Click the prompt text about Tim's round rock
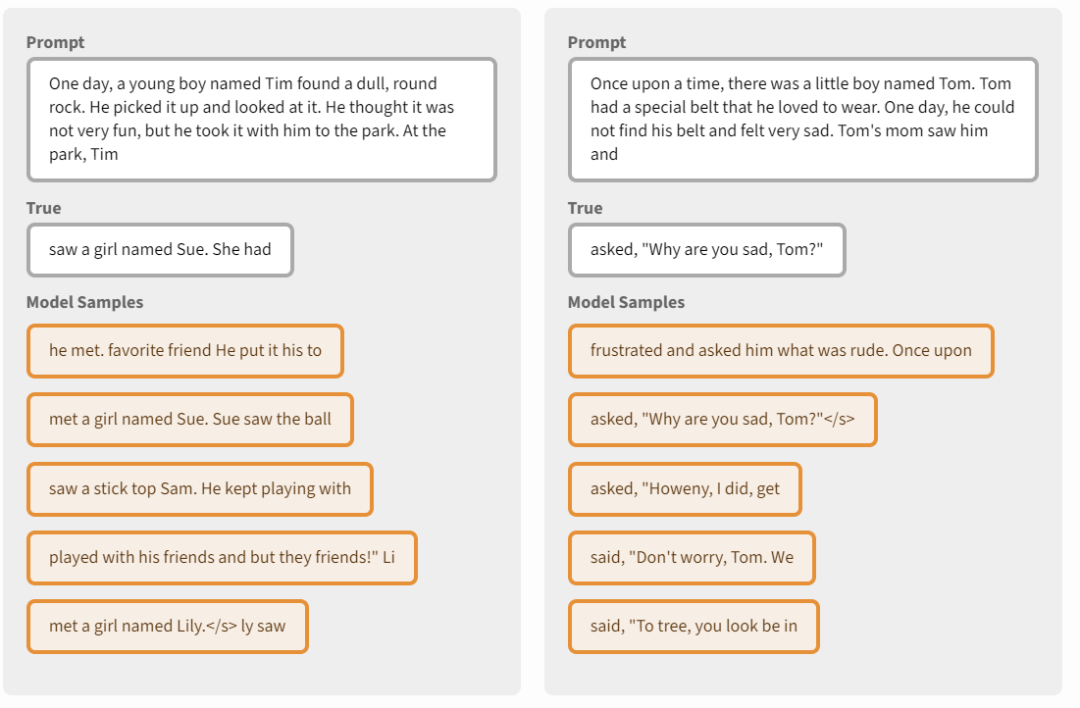Image resolution: width=1080 pixels, height=708 pixels. (x=261, y=119)
